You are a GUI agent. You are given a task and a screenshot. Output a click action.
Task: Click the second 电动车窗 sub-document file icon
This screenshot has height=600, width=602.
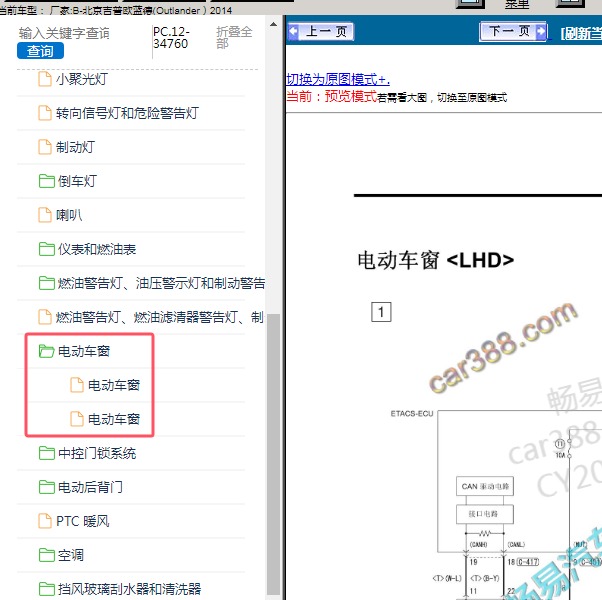[x=77, y=418]
